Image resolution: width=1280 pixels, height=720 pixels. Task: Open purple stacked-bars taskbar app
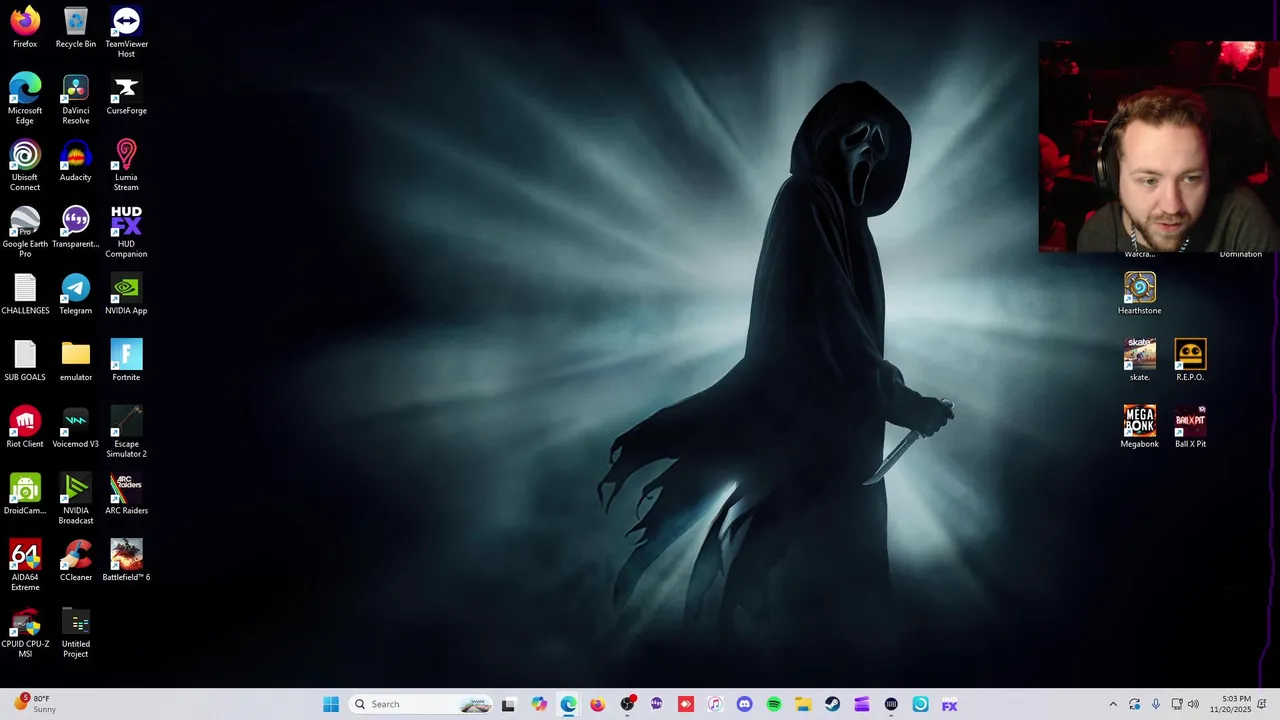coord(862,704)
